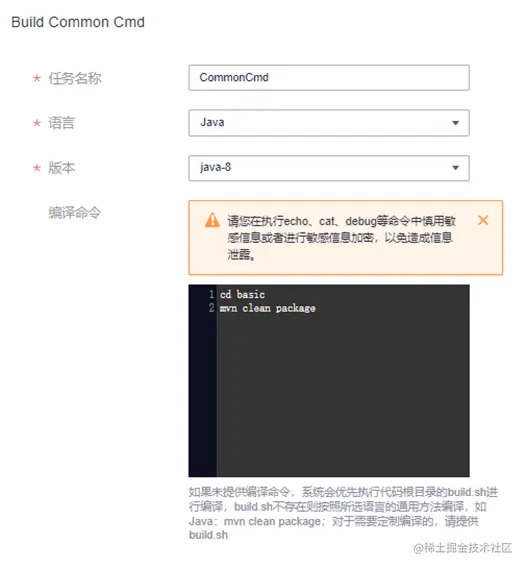Click the 'mvn clean package' code line
Screen dimensions: 527x569
(x=267, y=308)
